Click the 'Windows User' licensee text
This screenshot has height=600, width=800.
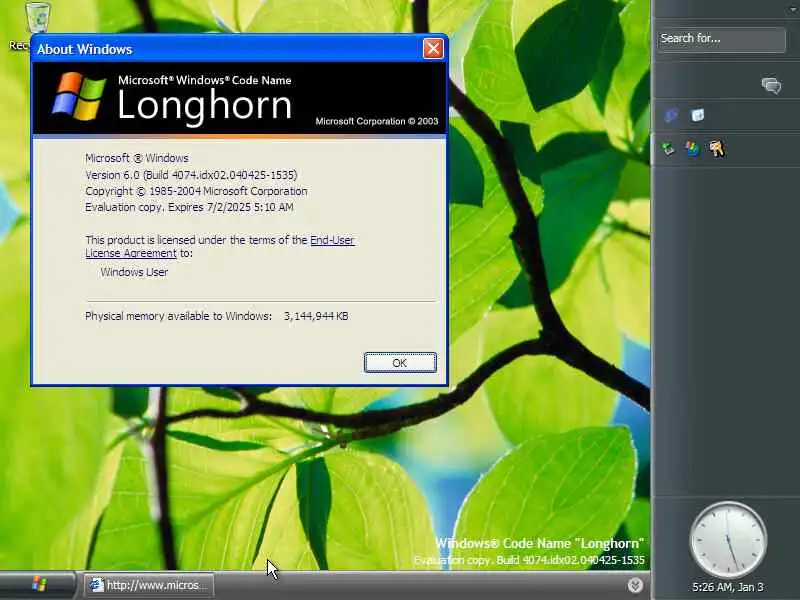[x=134, y=272]
